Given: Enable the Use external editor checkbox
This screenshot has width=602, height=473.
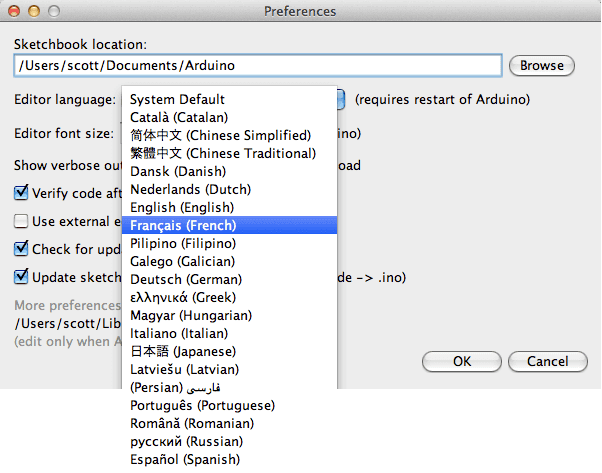Looking at the screenshot, I should (21, 221).
